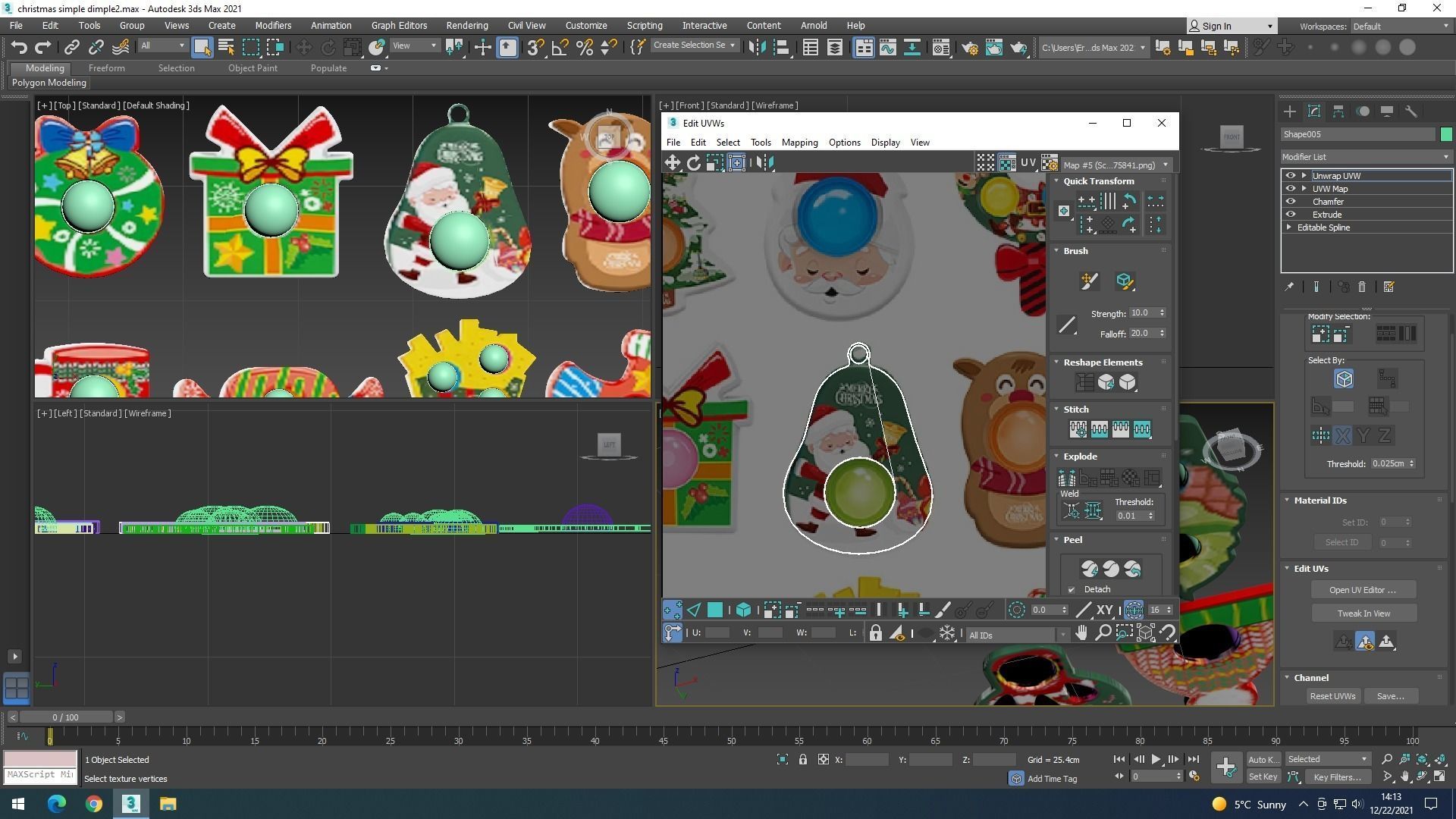The image size is (1456, 819).
Task: Toggle the Percent Snap button
Action: tap(584, 47)
